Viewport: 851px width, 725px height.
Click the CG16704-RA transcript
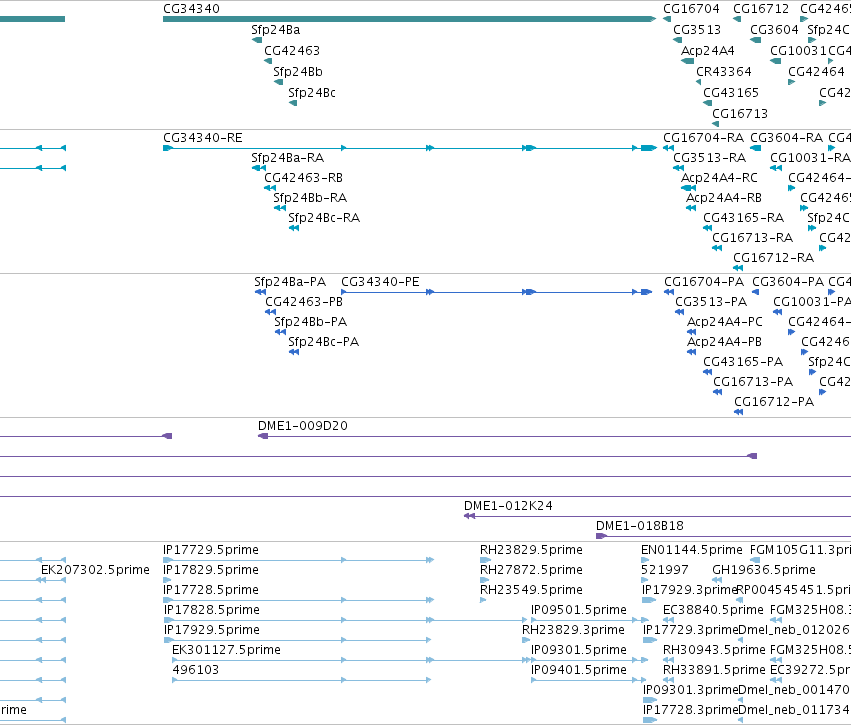(x=669, y=148)
